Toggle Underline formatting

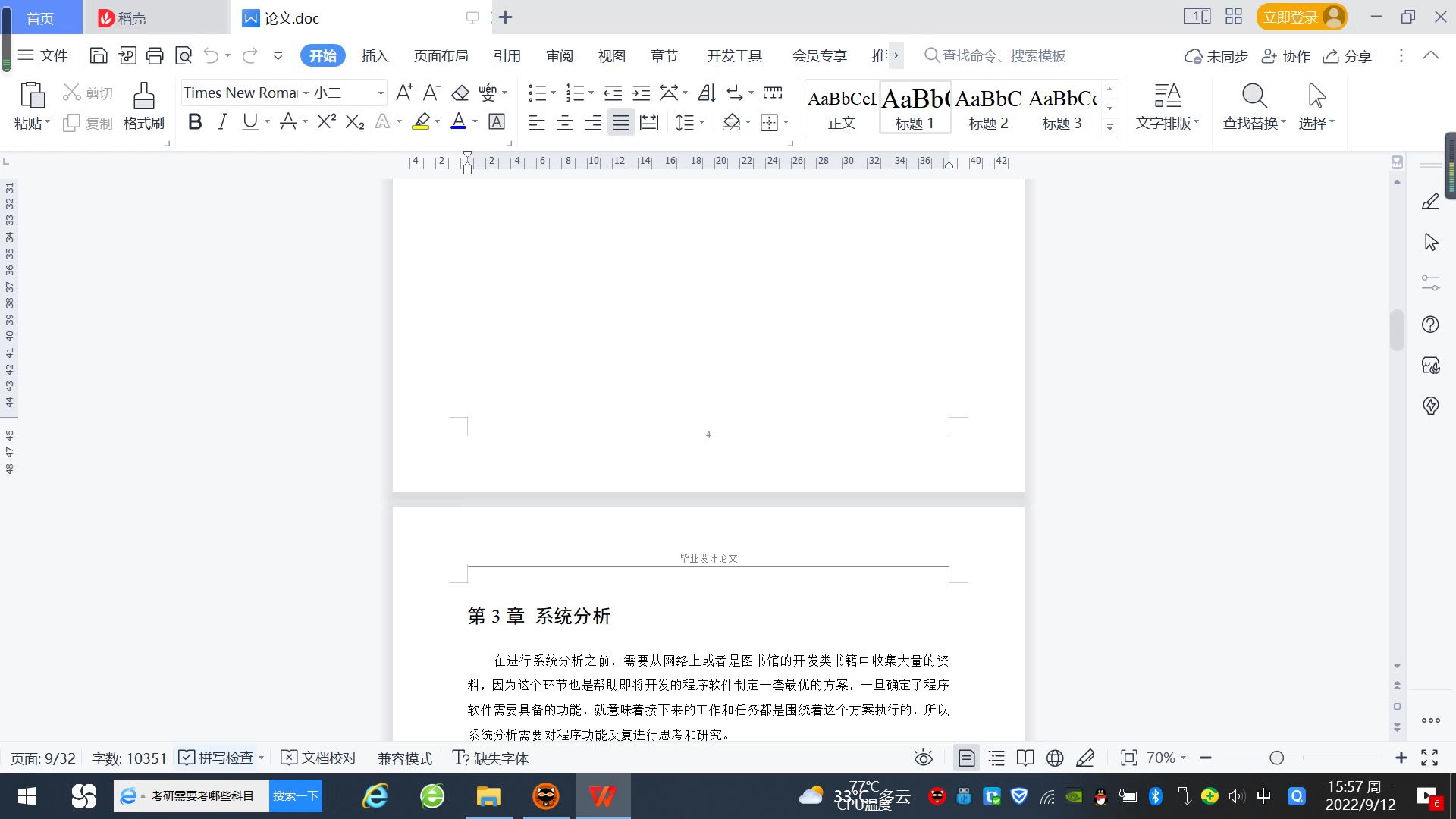coord(249,121)
